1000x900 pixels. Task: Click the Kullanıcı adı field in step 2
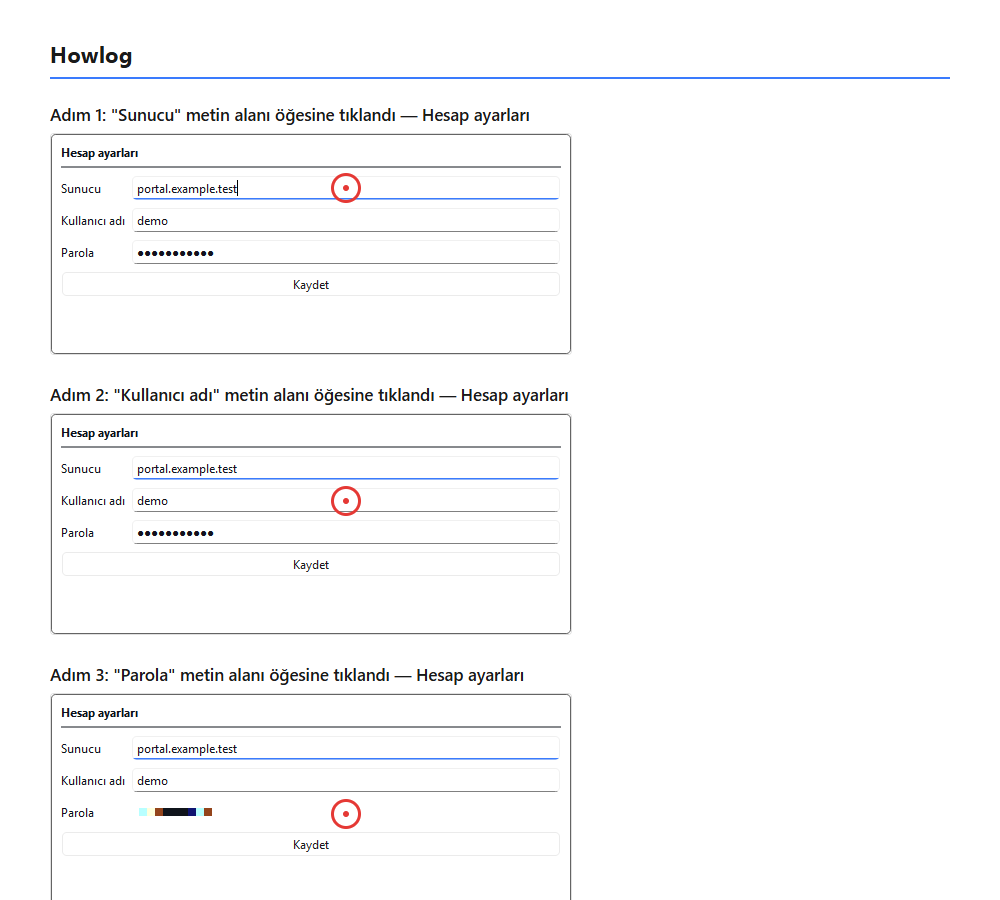[x=346, y=500]
